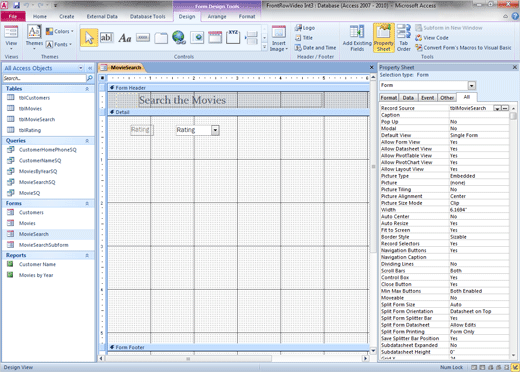Switch to the Format ribbon tab
This screenshot has height=372, width=520.
(x=247, y=16)
